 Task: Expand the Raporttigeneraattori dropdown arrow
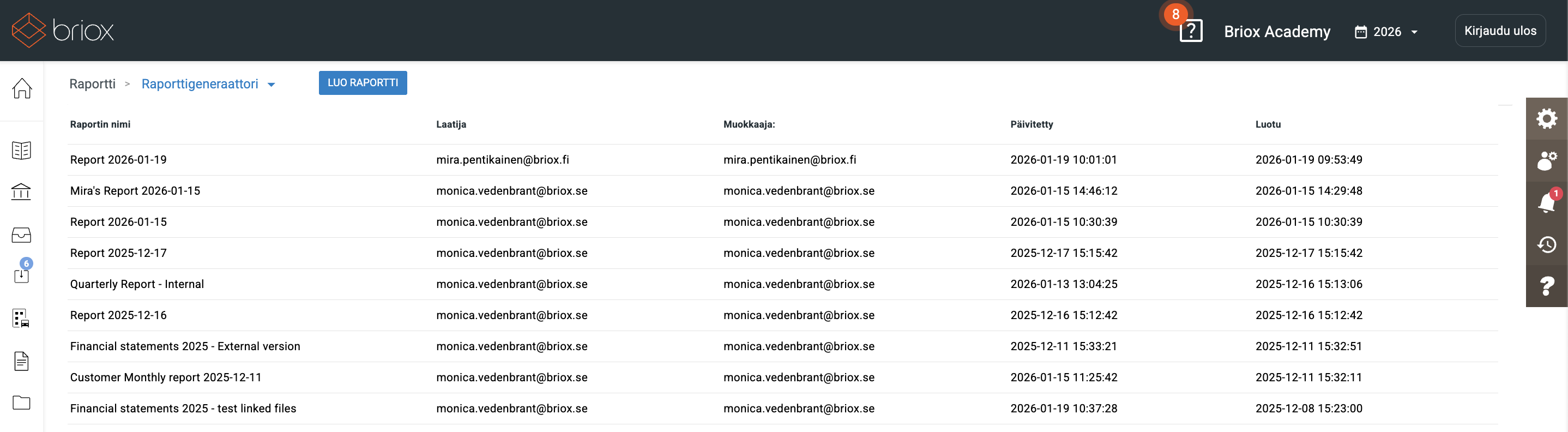pos(272,85)
